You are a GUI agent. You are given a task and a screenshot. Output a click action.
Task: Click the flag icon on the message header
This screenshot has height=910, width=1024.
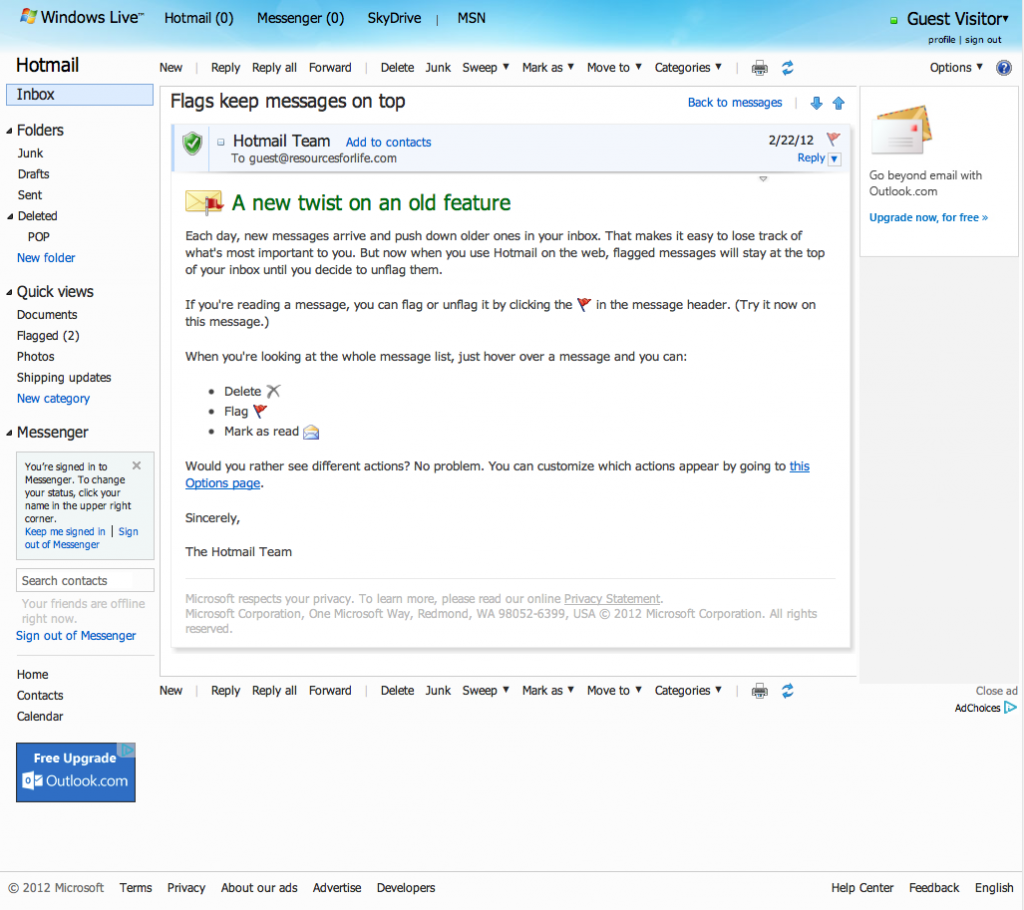pos(833,139)
